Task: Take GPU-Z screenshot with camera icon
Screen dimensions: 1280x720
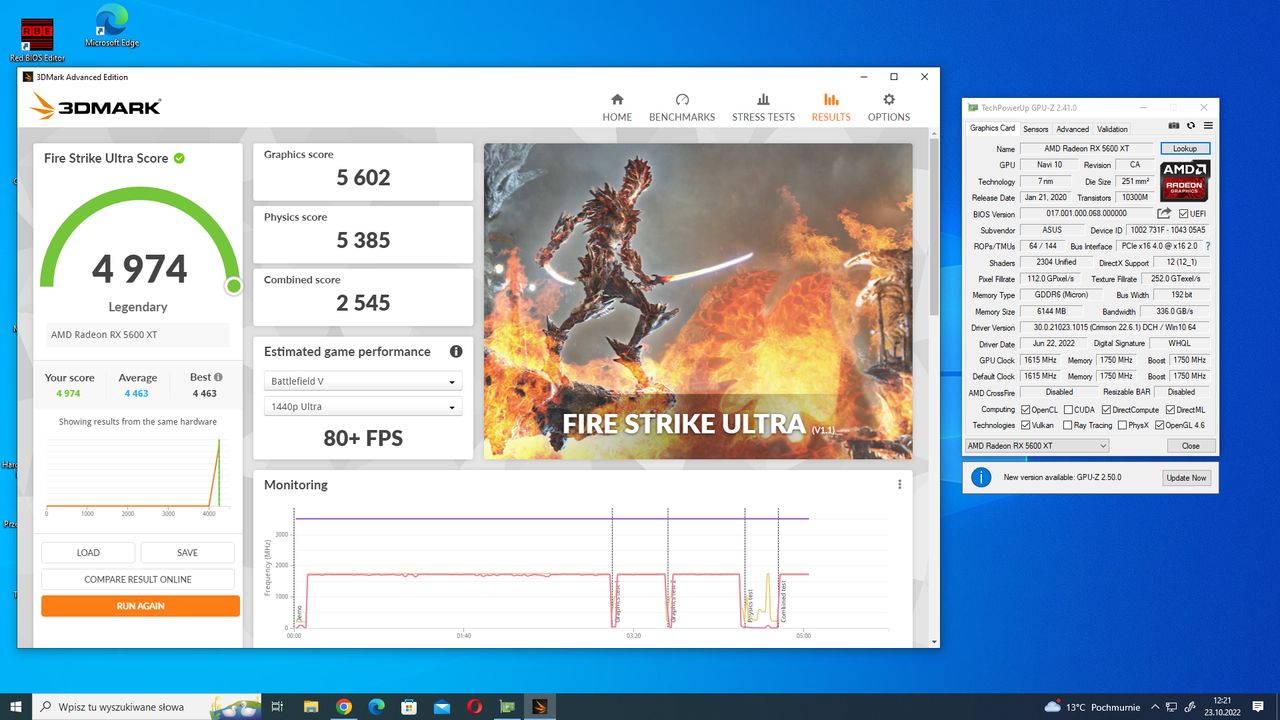Action: point(1174,127)
